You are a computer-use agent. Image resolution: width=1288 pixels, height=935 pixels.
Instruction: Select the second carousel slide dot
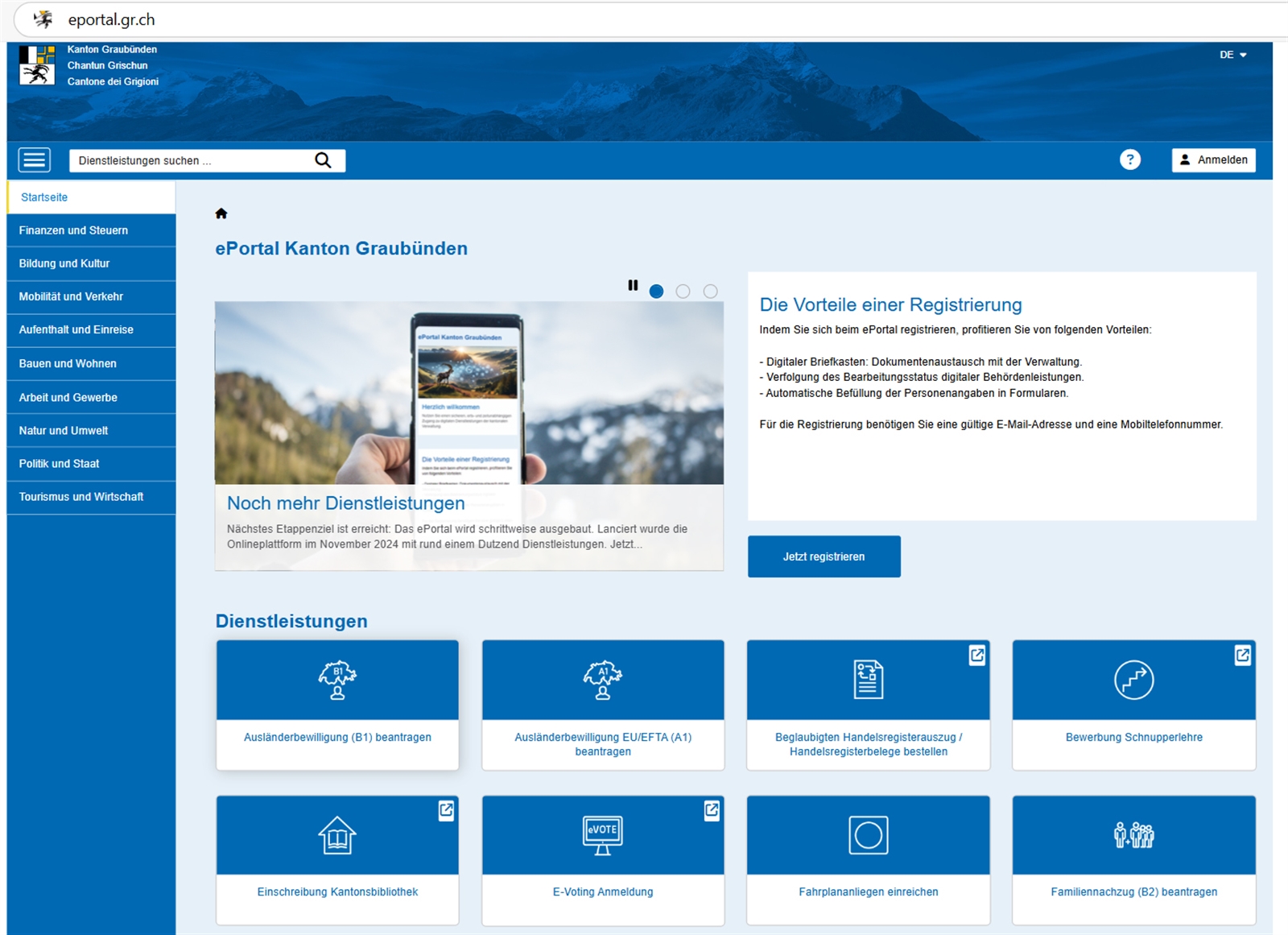tap(683, 292)
